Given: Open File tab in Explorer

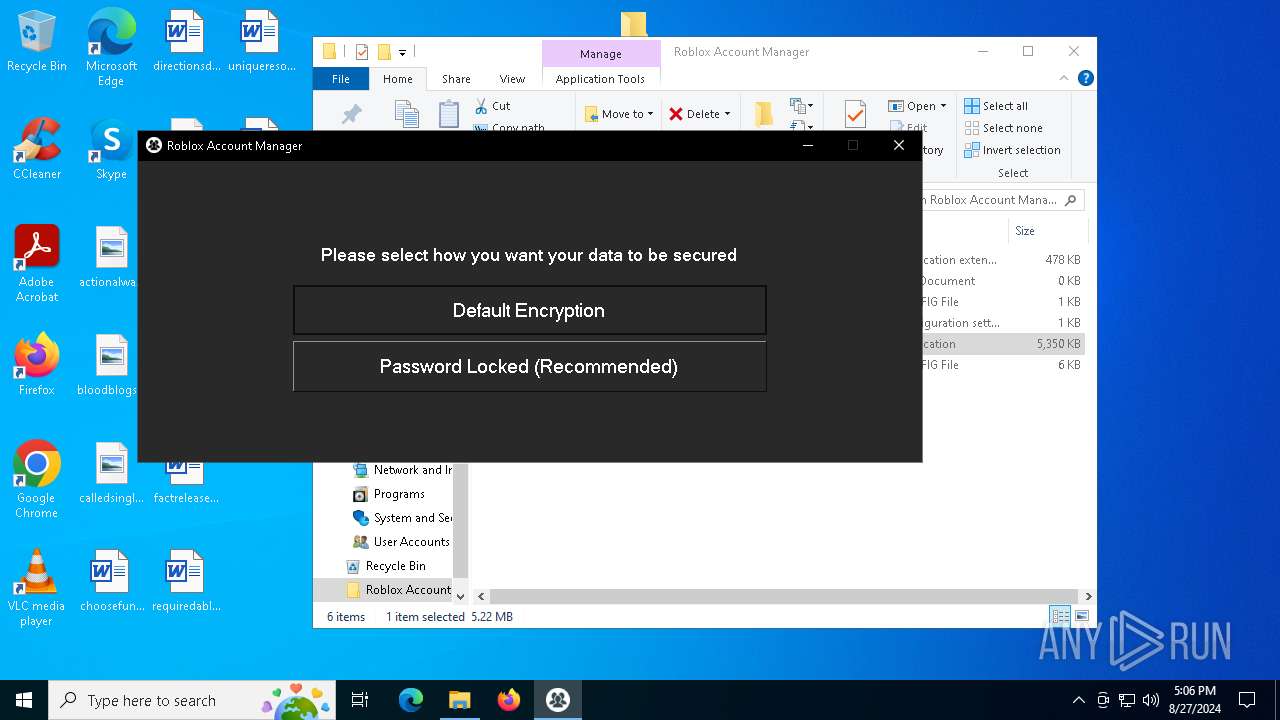Looking at the screenshot, I should pyautogui.click(x=341, y=79).
